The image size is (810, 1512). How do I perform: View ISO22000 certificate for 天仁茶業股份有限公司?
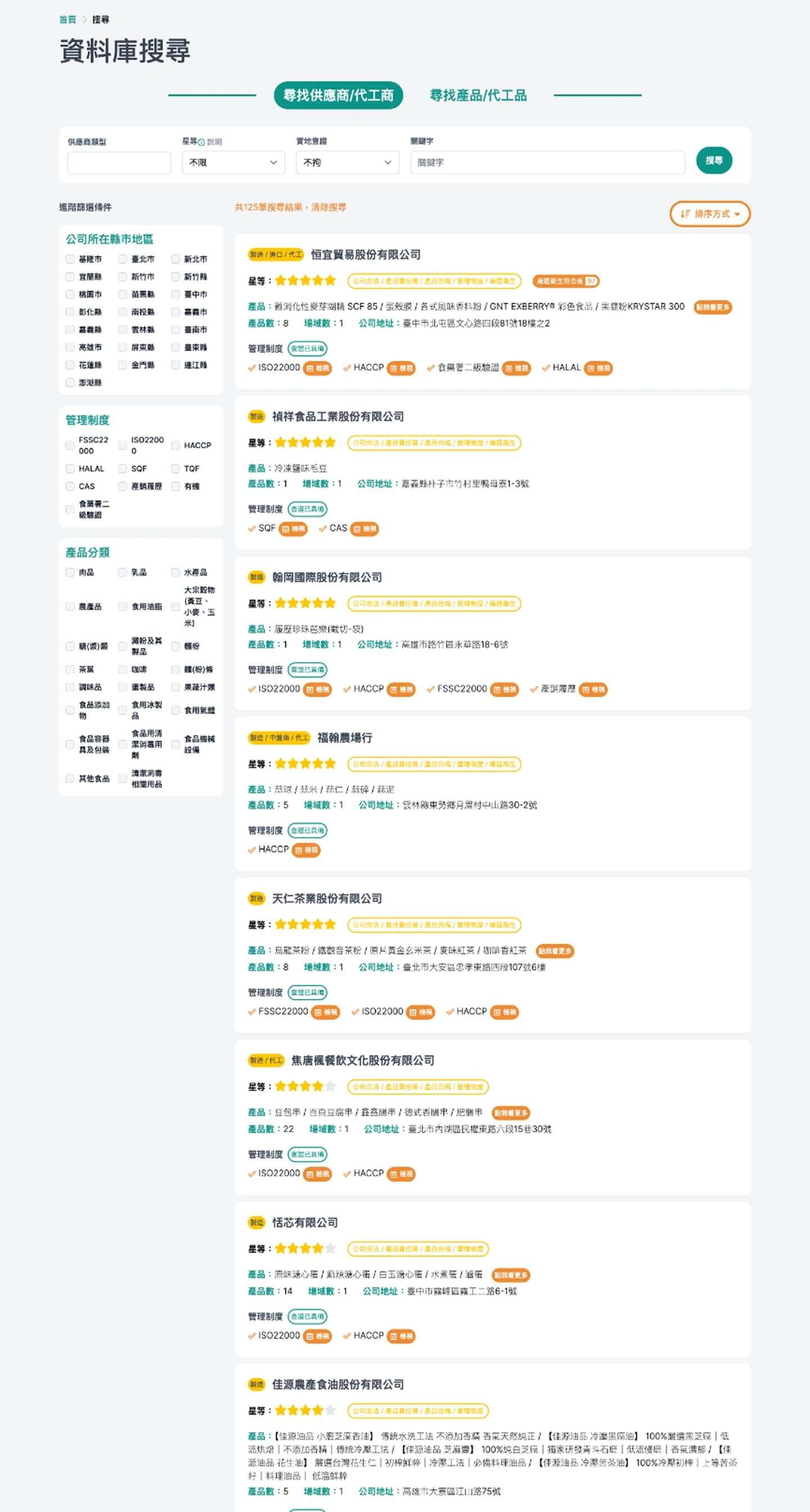point(421,1012)
